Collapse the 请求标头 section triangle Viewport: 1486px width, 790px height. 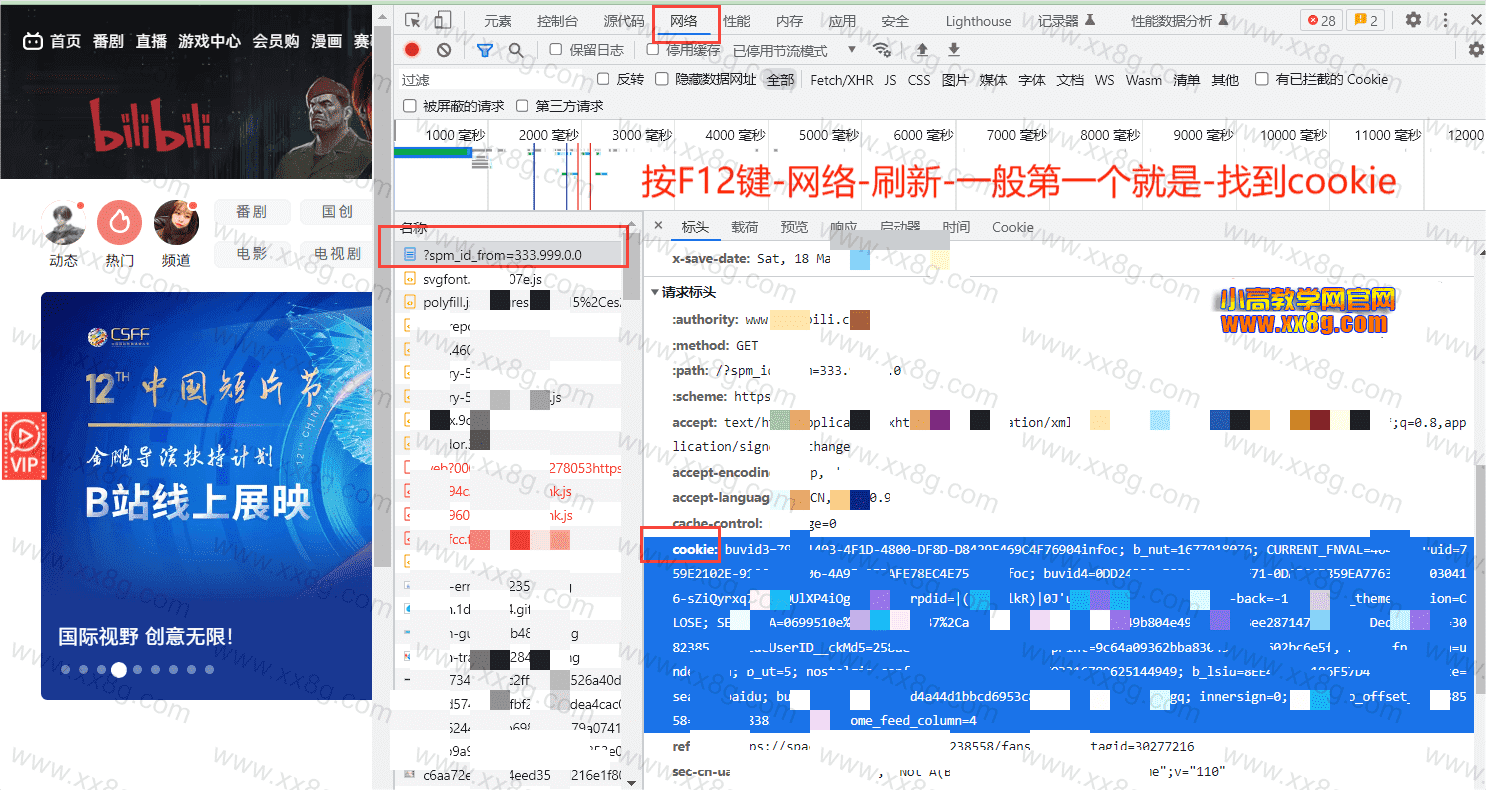click(655, 293)
